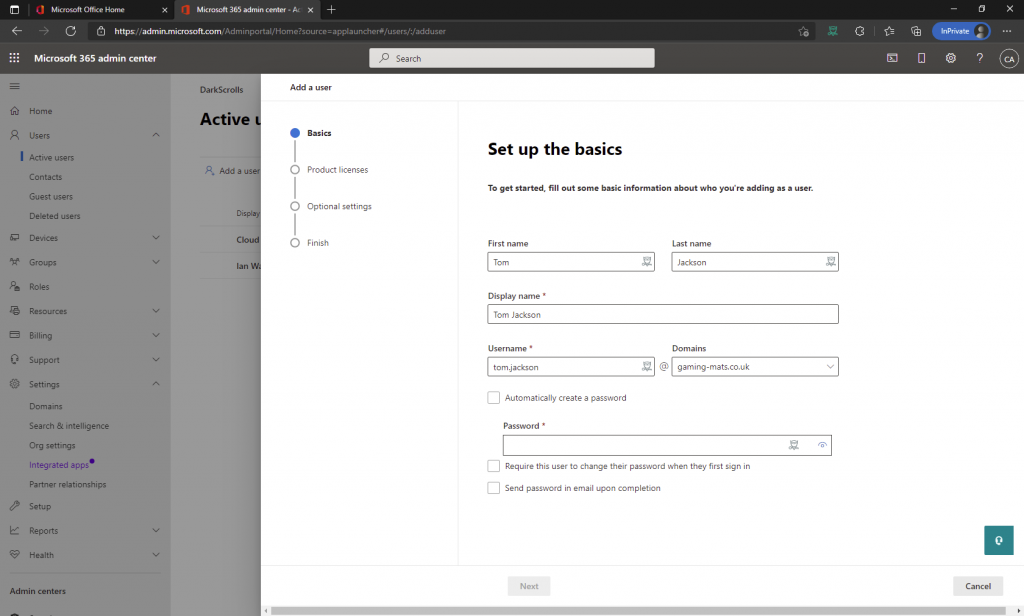Show password with the eye icon
This screenshot has height=616, width=1024.
pyautogui.click(x=822, y=446)
